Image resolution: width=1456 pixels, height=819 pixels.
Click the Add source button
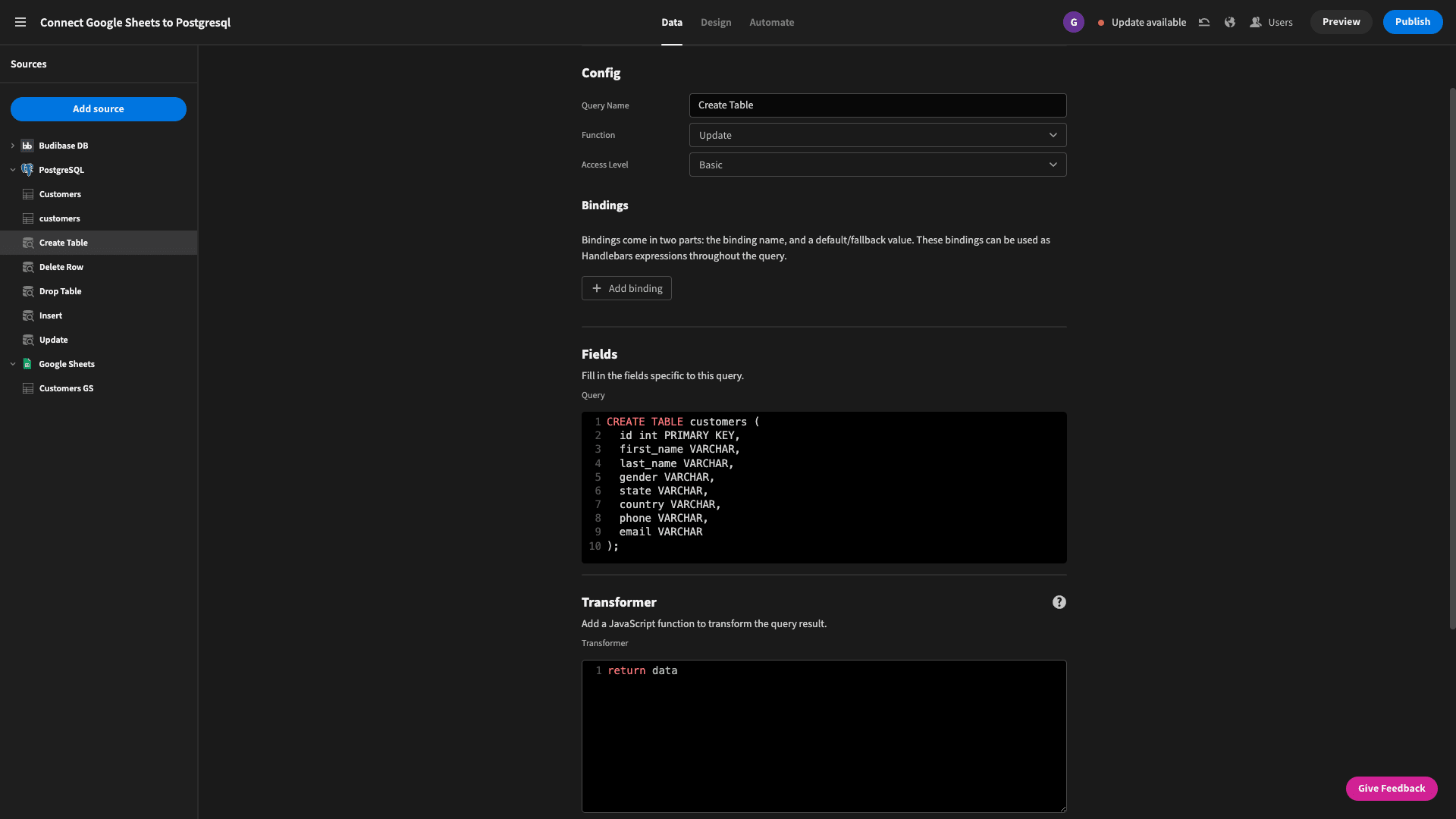coord(99,109)
